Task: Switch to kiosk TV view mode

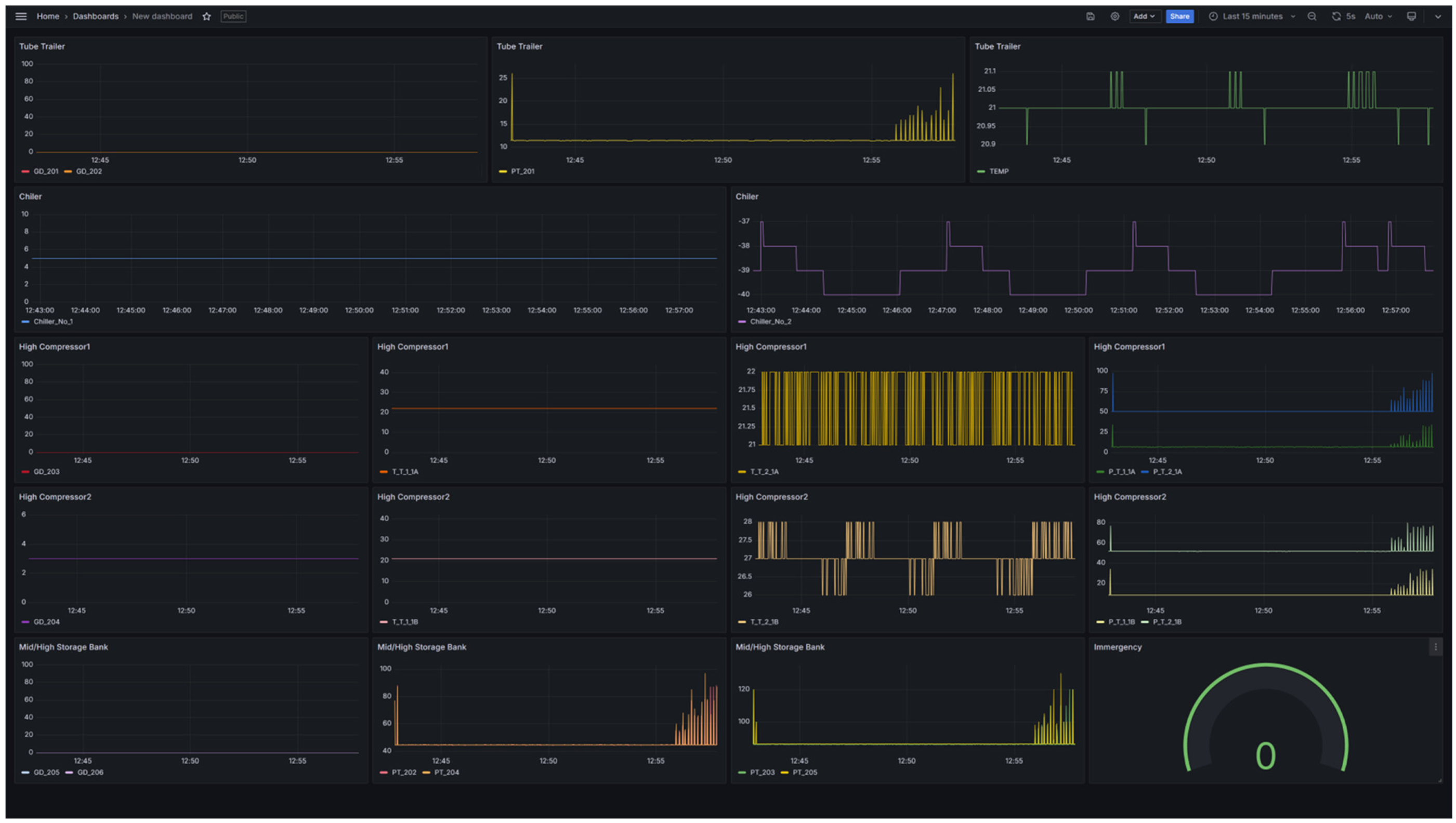Action: (x=1411, y=17)
